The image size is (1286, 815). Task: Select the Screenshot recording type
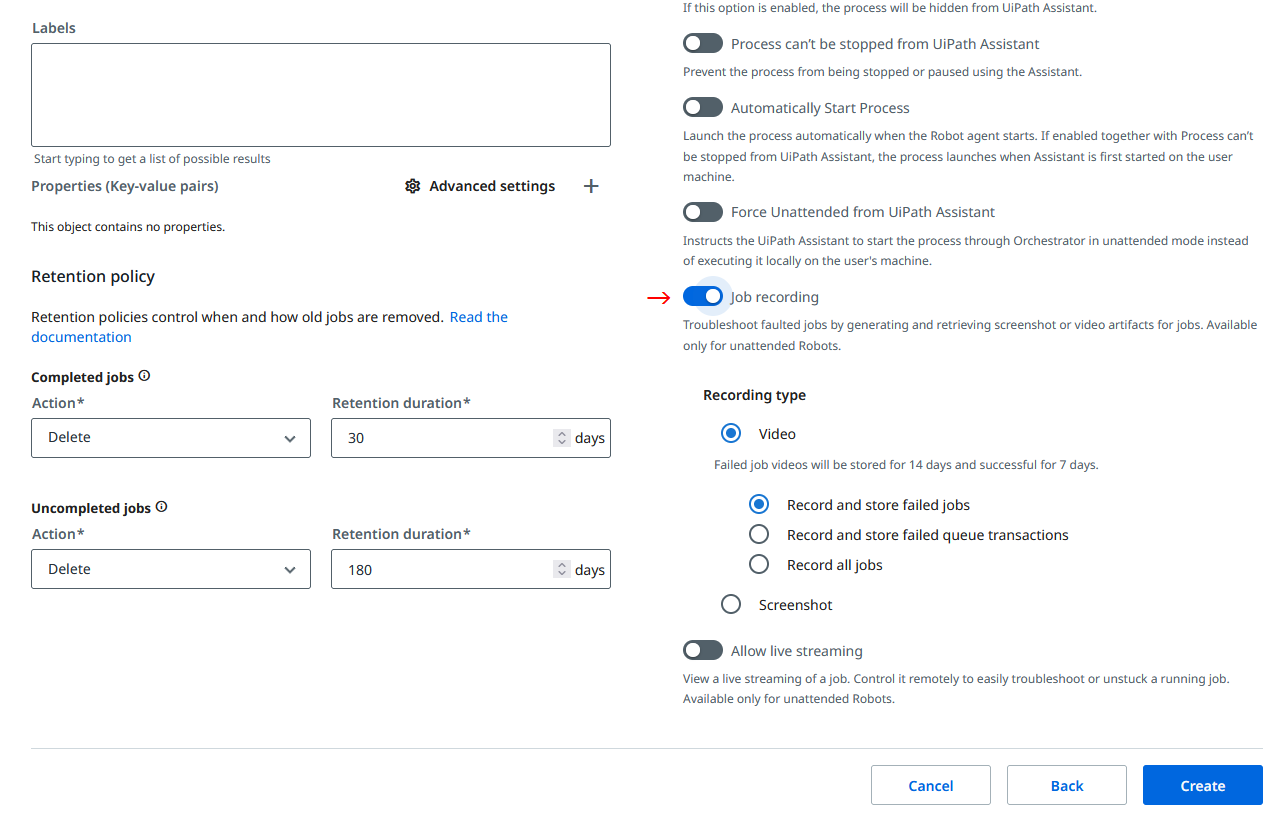tap(731, 604)
